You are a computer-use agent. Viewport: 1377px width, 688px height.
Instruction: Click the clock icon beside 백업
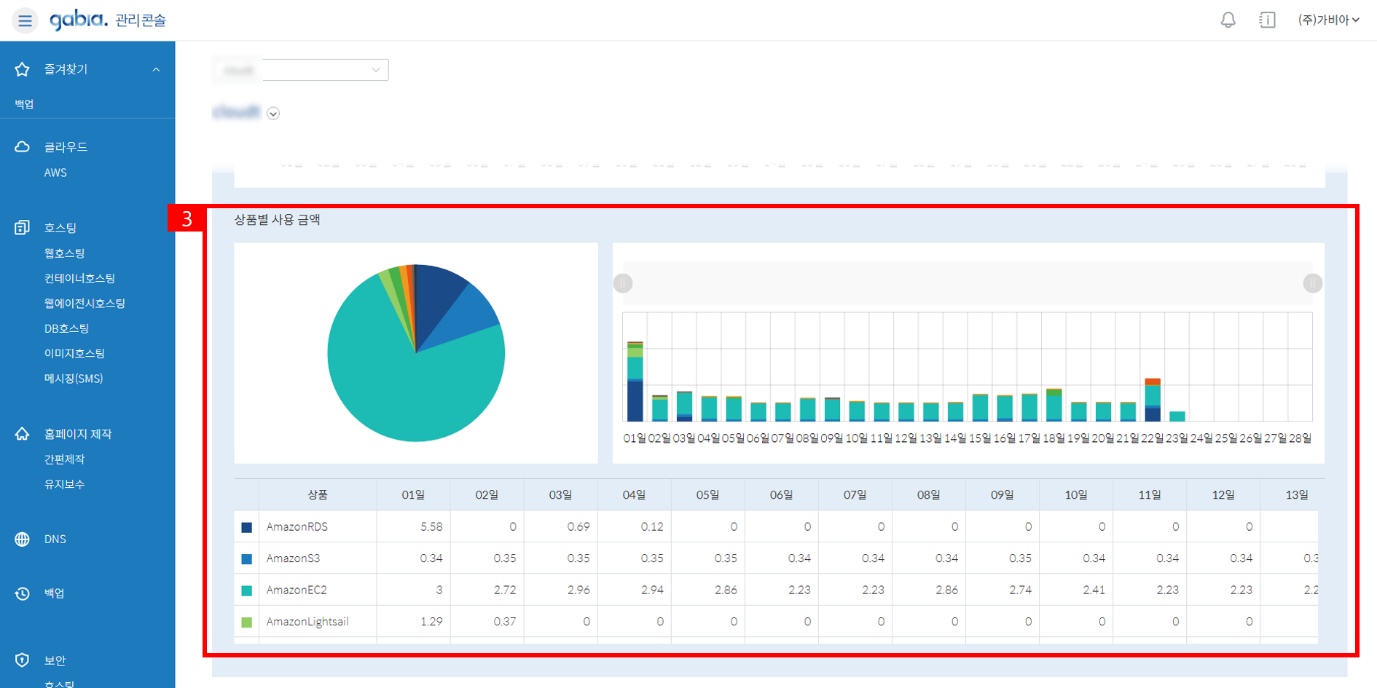point(22,594)
